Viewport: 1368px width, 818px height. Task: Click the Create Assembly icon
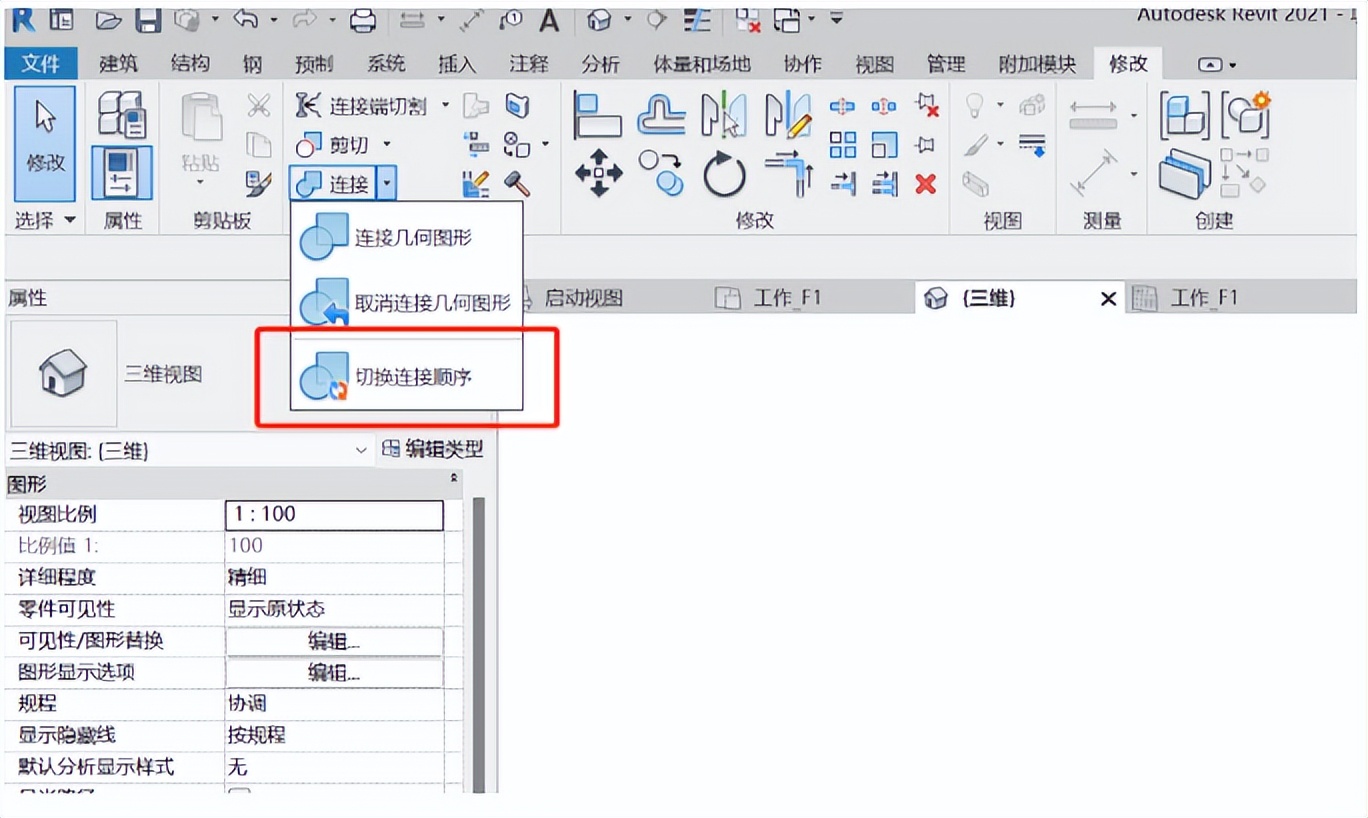[1185, 115]
